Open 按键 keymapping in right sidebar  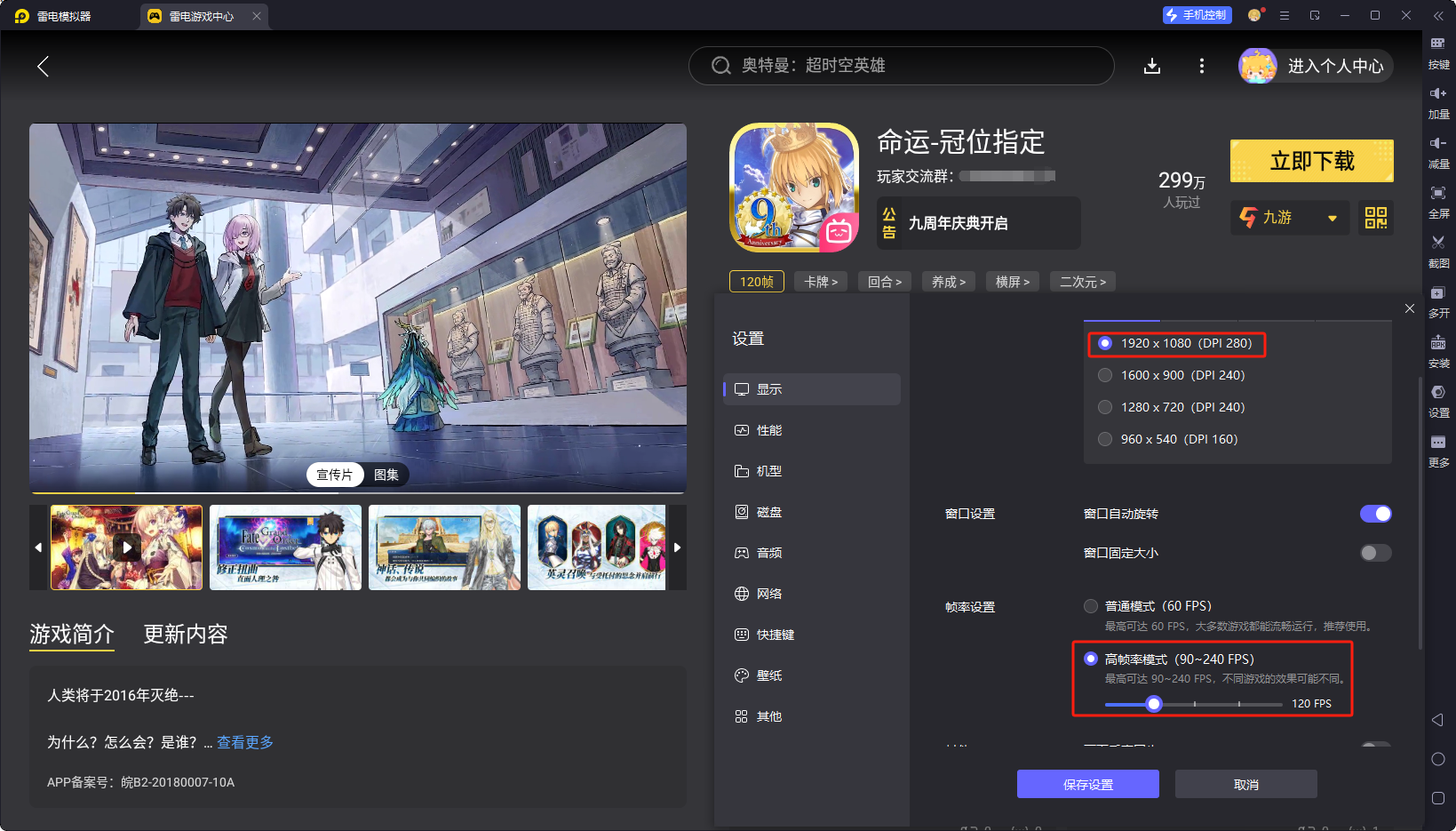(1438, 53)
